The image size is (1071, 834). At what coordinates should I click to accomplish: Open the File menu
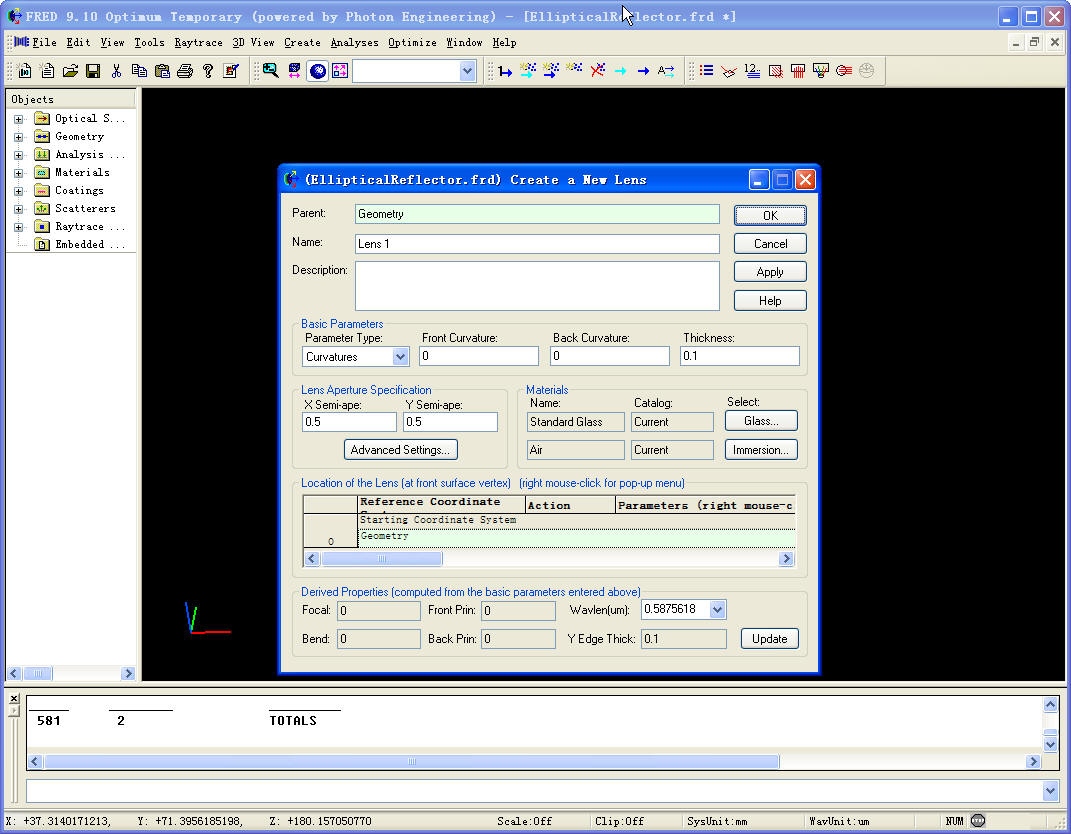pyautogui.click(x=44, y=42)
